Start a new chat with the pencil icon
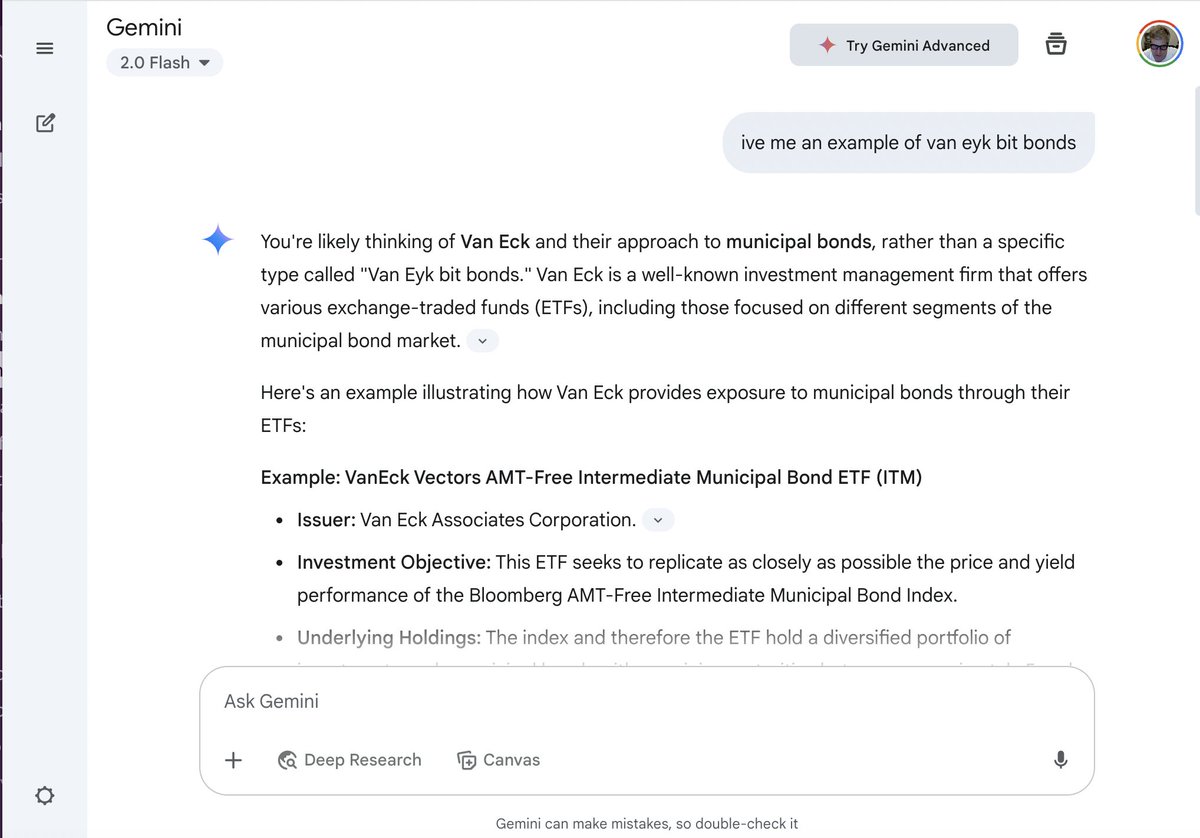Image resolution: width=1200 pixels, height=838 pixels. tap(45, 123)
